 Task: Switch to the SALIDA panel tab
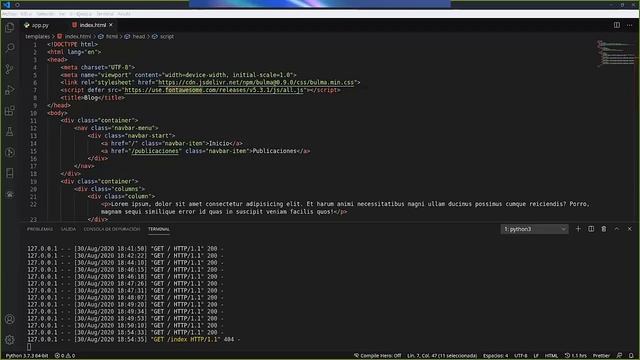(68, 229)
